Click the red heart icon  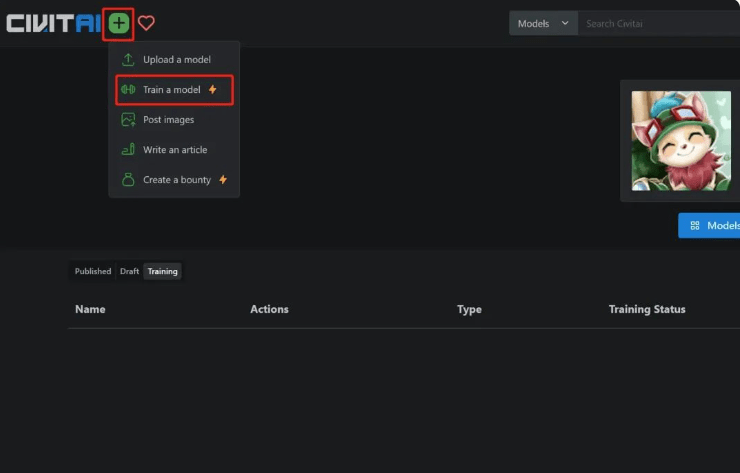[146, 23]
